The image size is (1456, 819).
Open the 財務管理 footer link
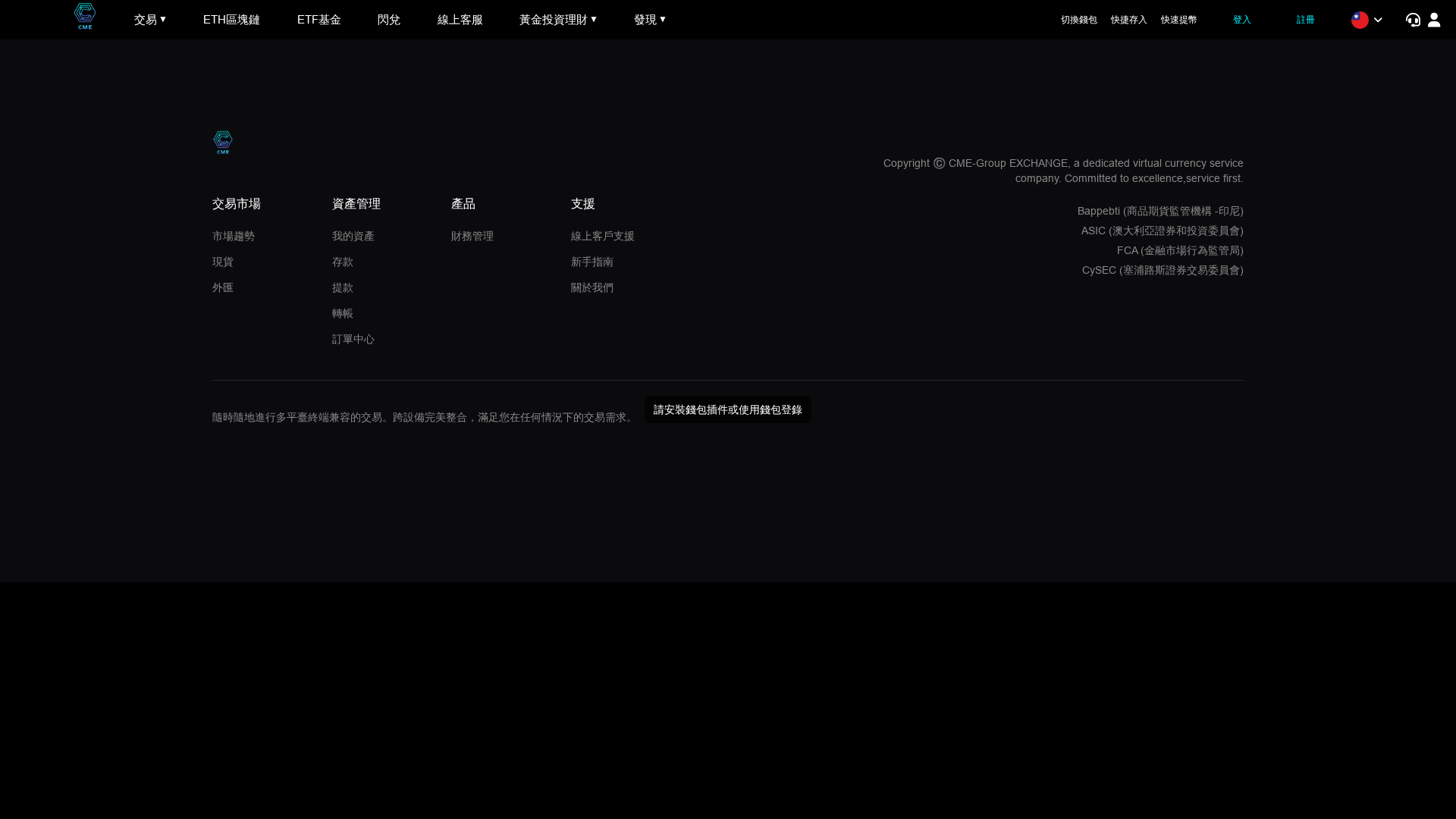tap(472, 237)
